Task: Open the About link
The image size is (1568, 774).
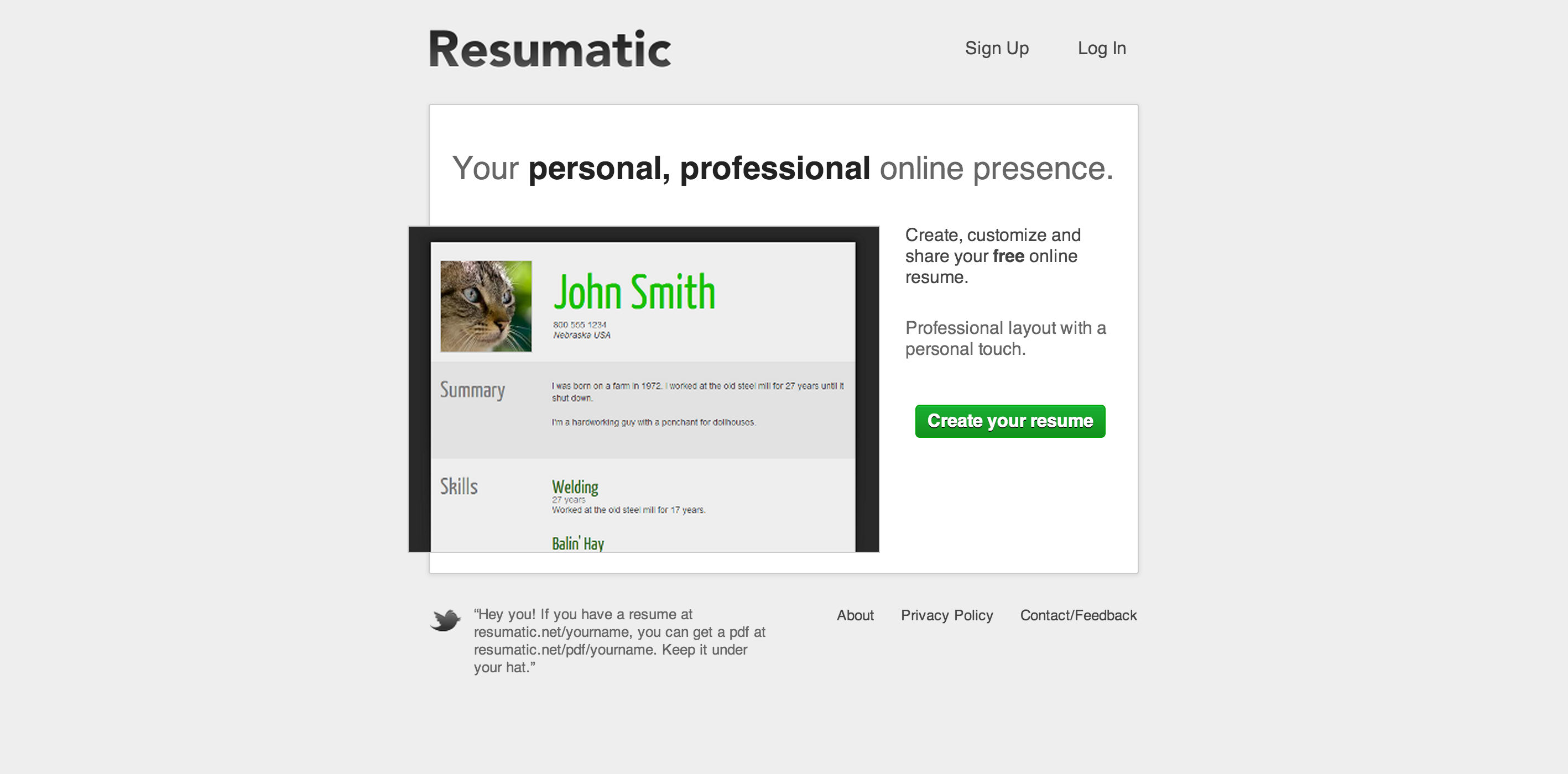Action: [855, 615]
